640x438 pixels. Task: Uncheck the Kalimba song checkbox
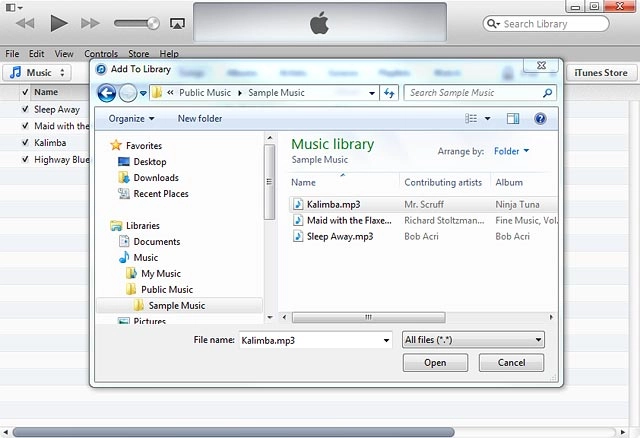click(x=25, y=142)
